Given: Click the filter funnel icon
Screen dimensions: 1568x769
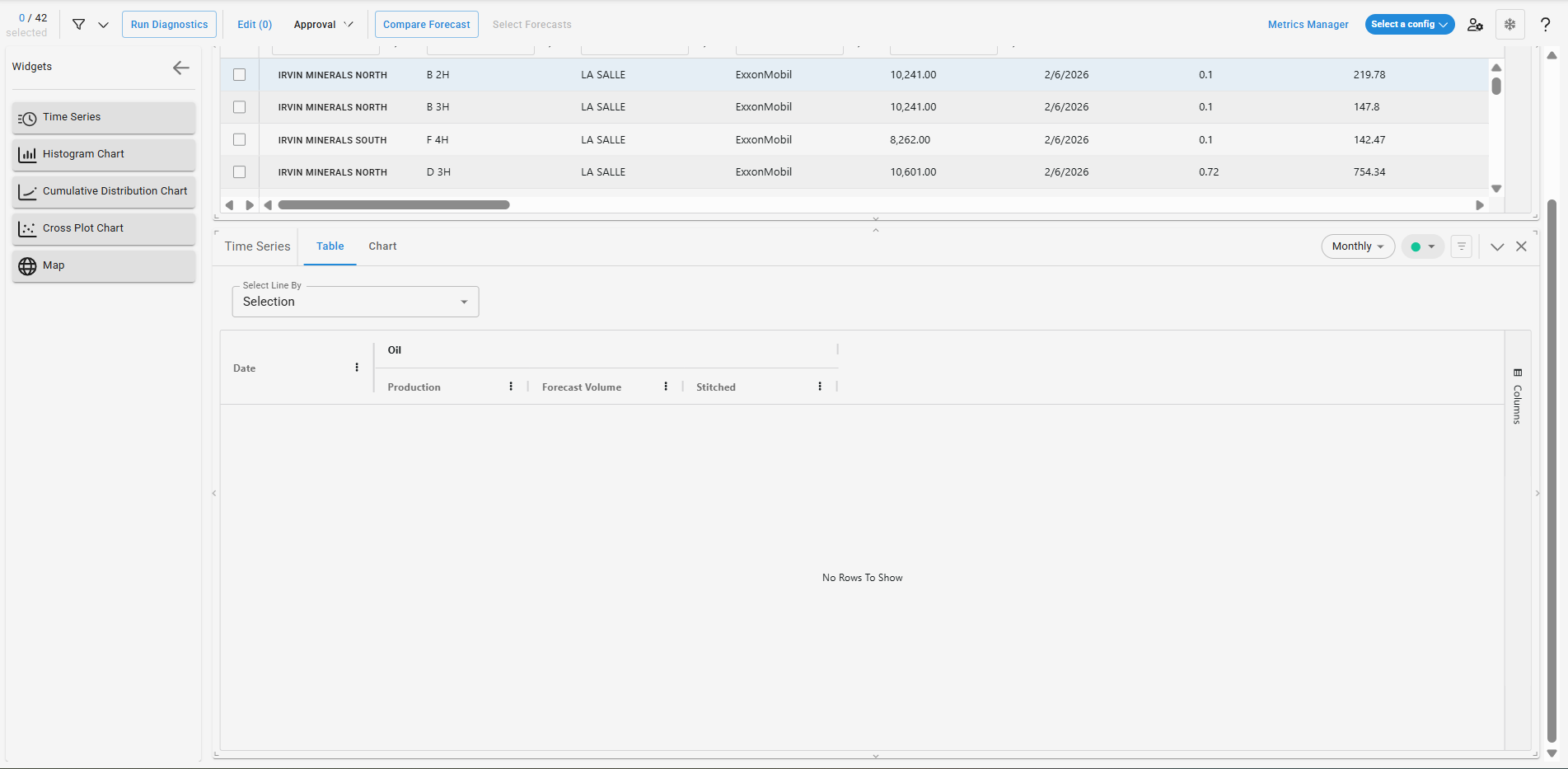Looking at the screenshot, I should (x=79, y=25).
